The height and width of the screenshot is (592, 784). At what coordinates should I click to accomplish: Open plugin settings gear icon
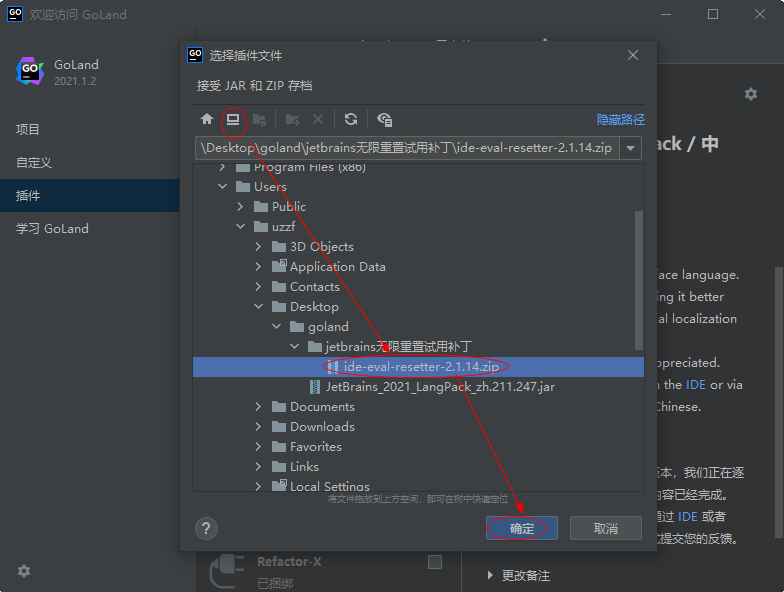tap(750, 94)
